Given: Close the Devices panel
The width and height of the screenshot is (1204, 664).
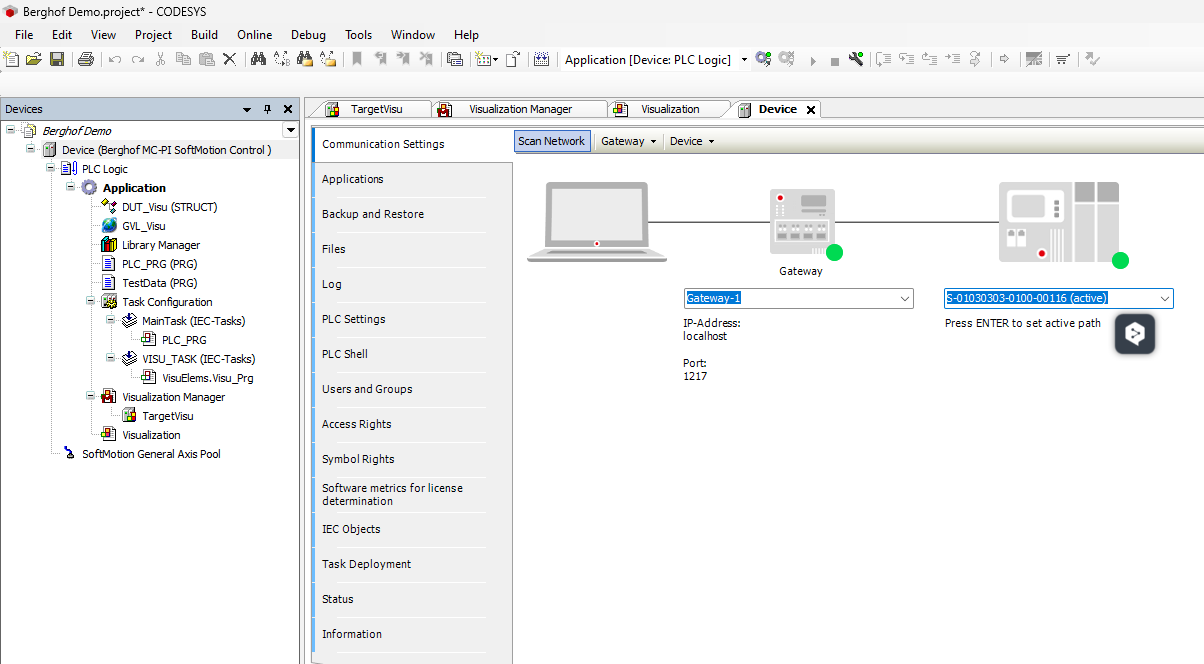Looking at the screenshot, I should (288, 109).
